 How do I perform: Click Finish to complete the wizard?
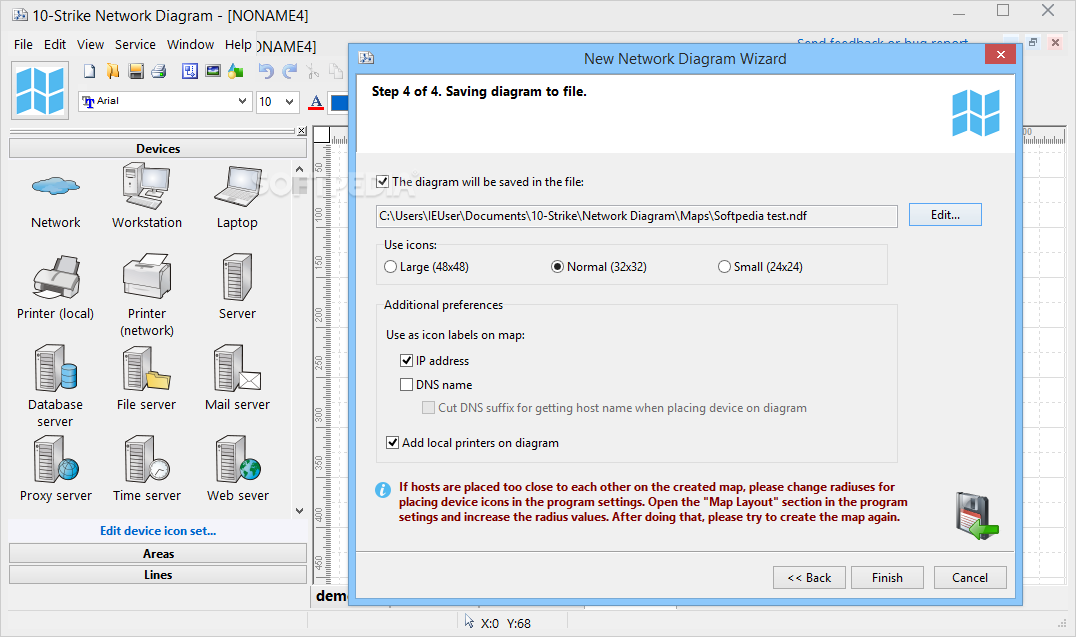tap(887, 578)
